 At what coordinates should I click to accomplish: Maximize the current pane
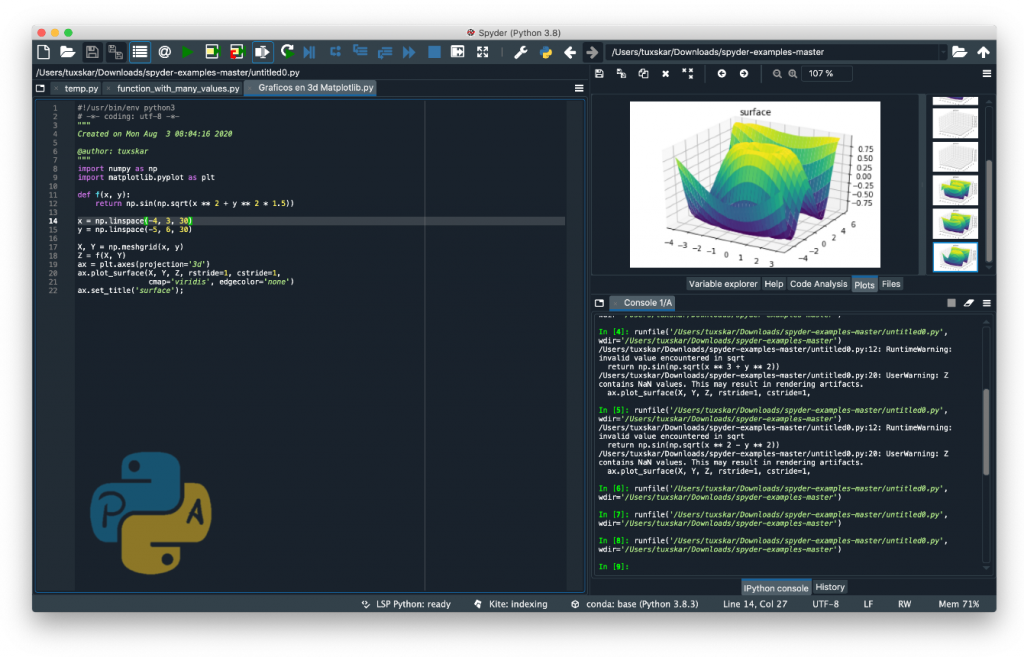(458, 52)
